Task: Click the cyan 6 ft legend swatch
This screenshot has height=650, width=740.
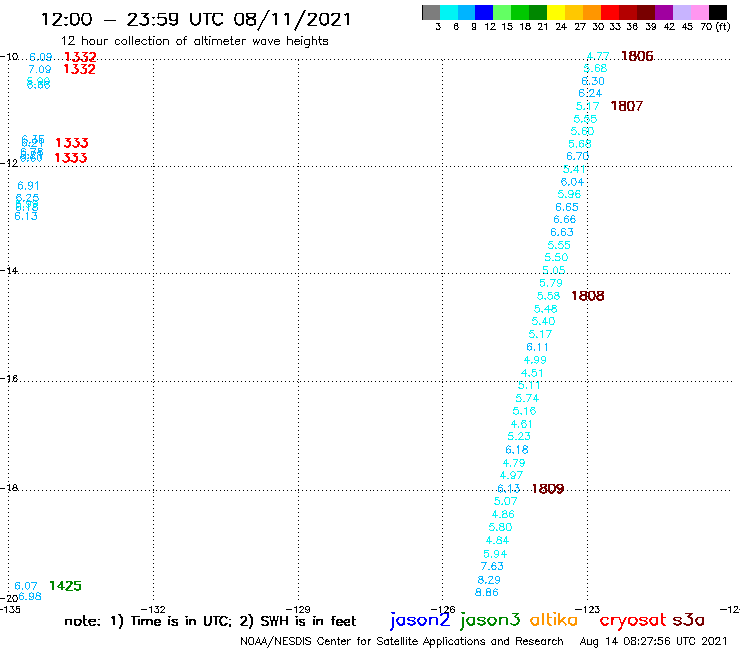Action: point(449,12)
